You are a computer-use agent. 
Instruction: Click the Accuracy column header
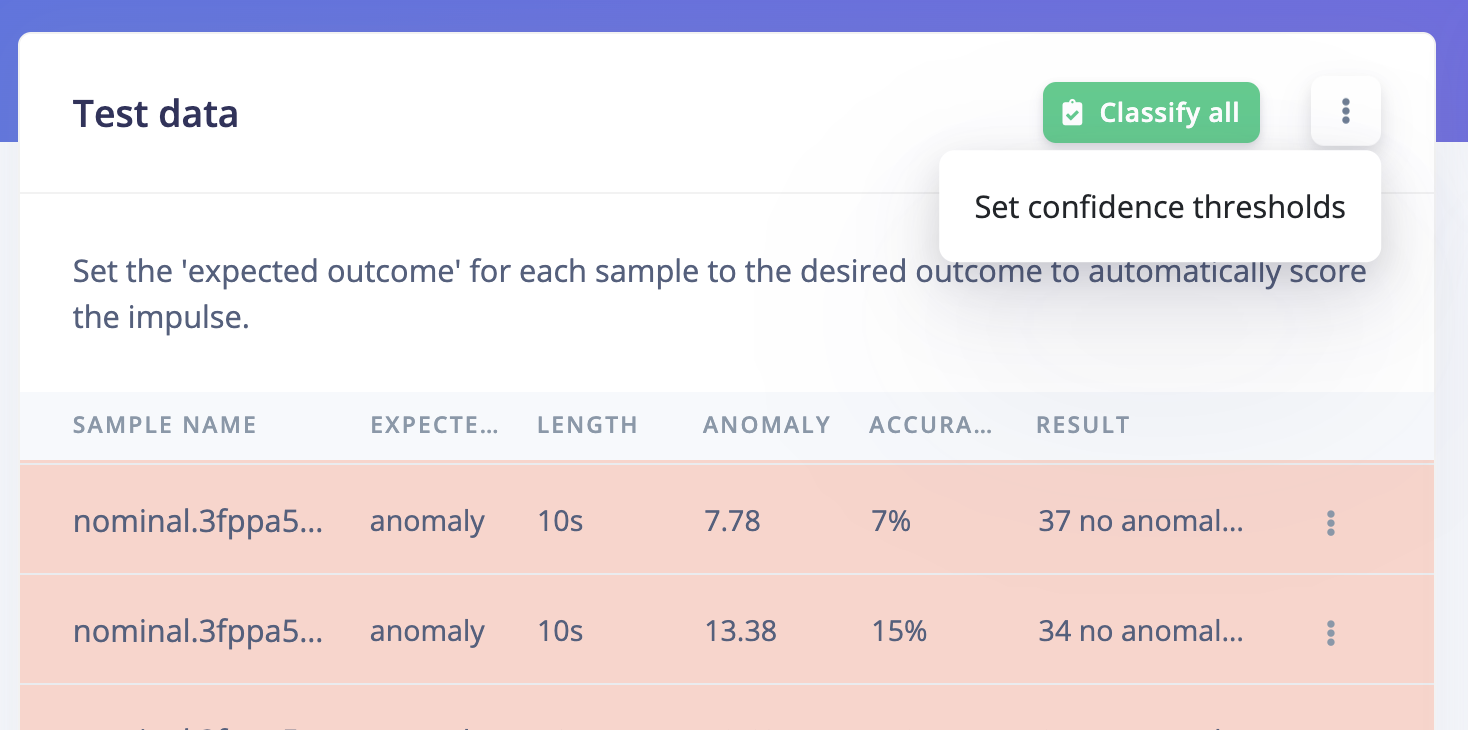pos(930,425)
